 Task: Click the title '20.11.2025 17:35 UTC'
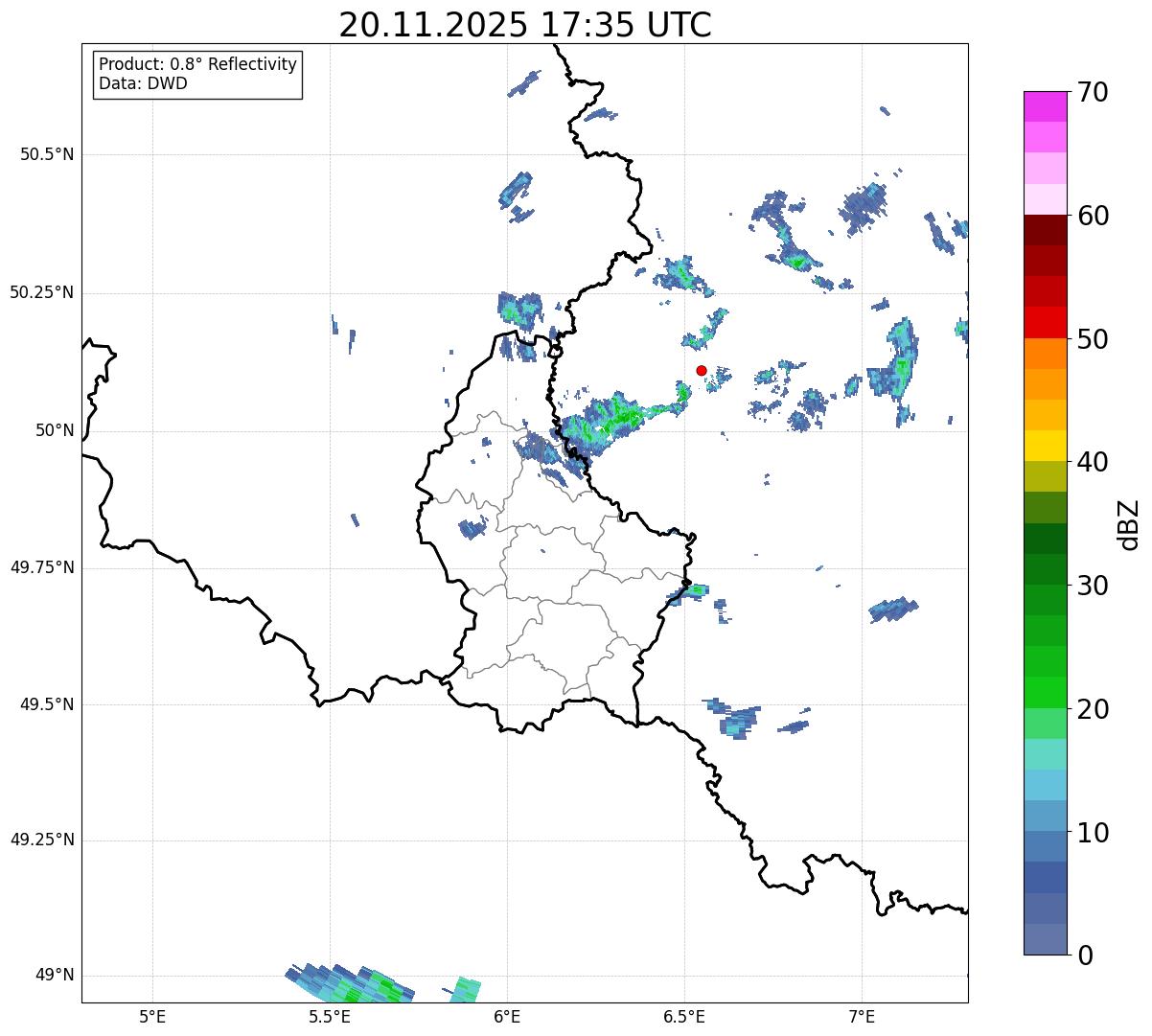(x=525, y=25)
